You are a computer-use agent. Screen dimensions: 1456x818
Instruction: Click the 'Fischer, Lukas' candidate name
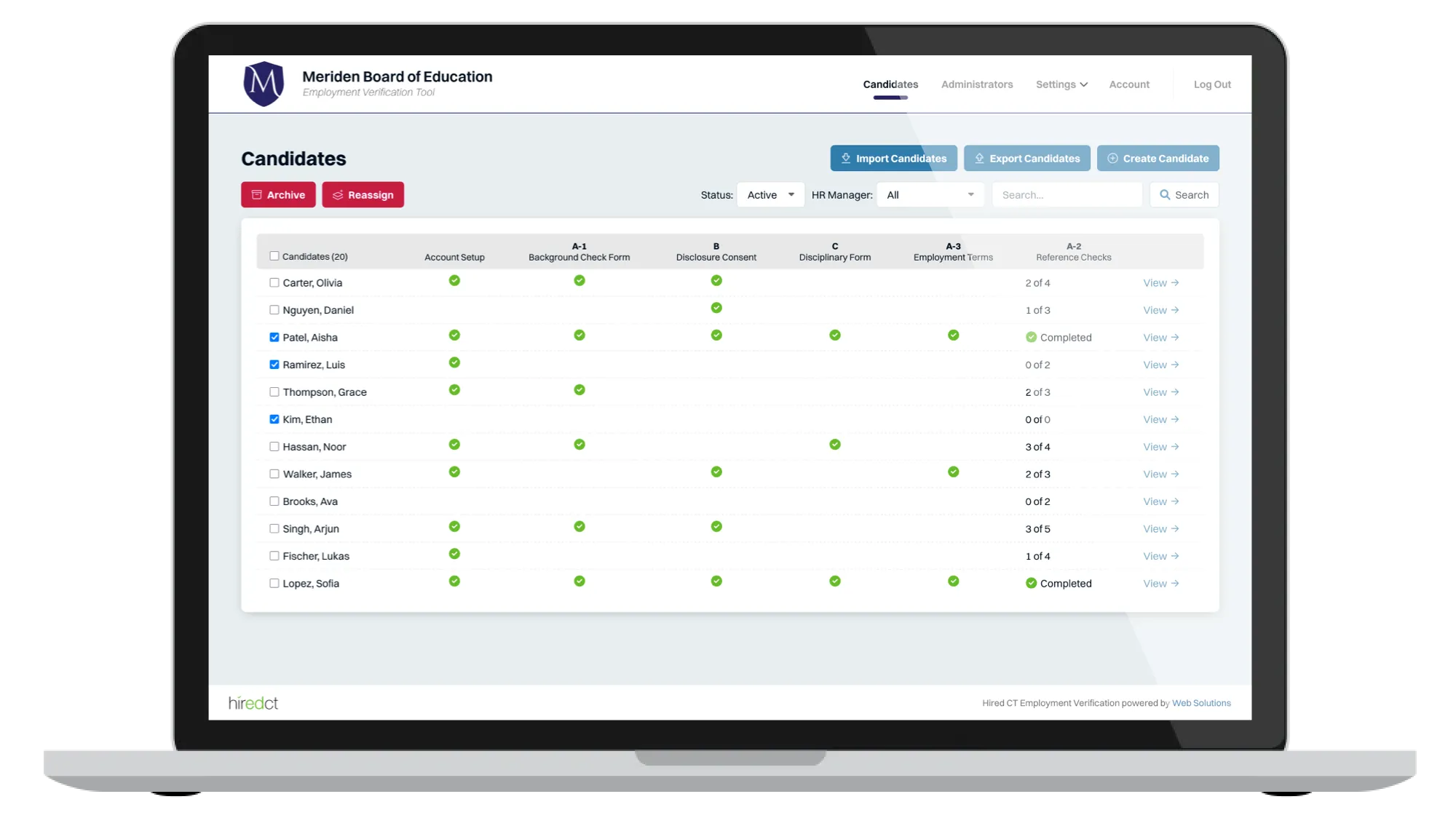coord(316,556)
